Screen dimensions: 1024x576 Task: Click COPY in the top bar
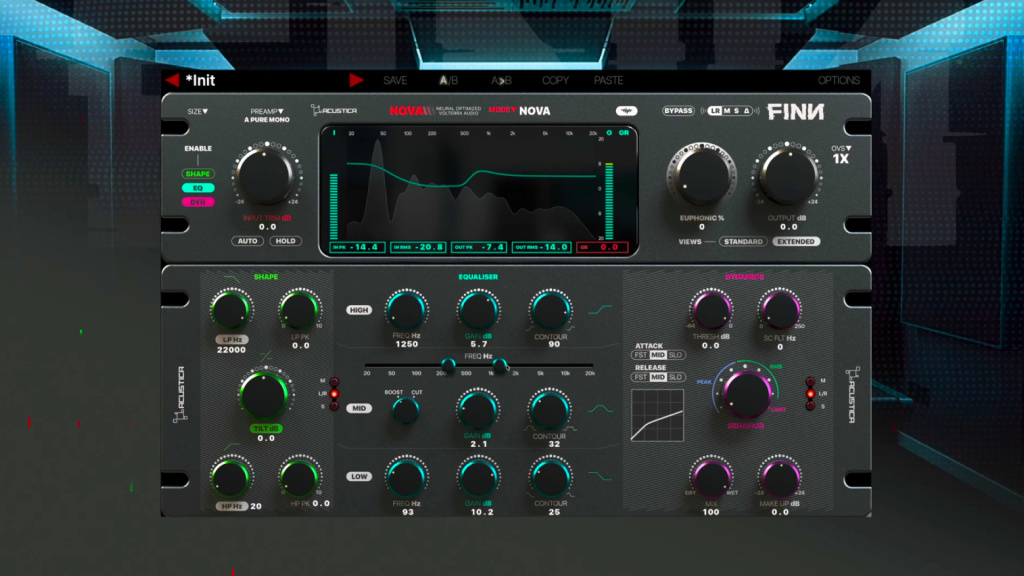coord(555,80)
